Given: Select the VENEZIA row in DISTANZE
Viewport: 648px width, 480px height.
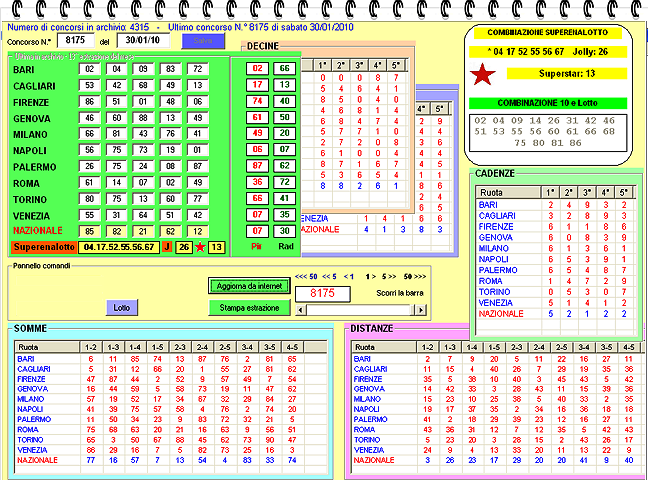Looking at the screenshot, I should click(x=497, y=450).
